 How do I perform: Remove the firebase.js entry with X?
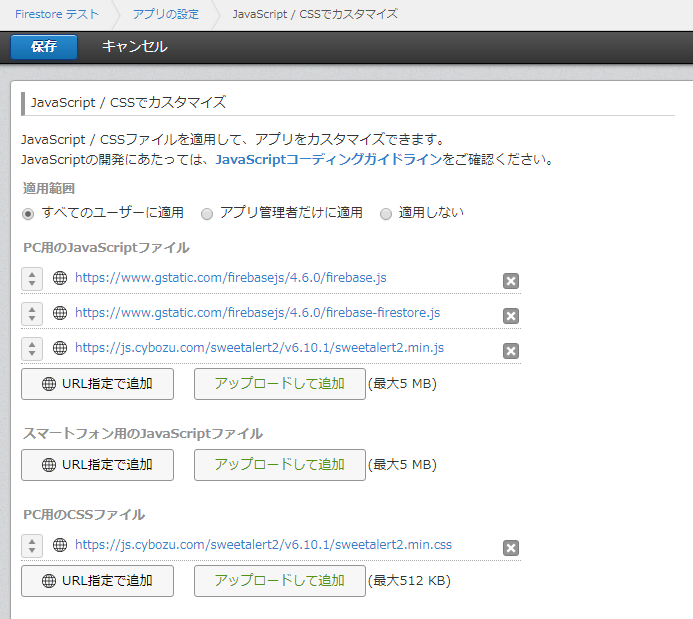click(x=511, y=281)
